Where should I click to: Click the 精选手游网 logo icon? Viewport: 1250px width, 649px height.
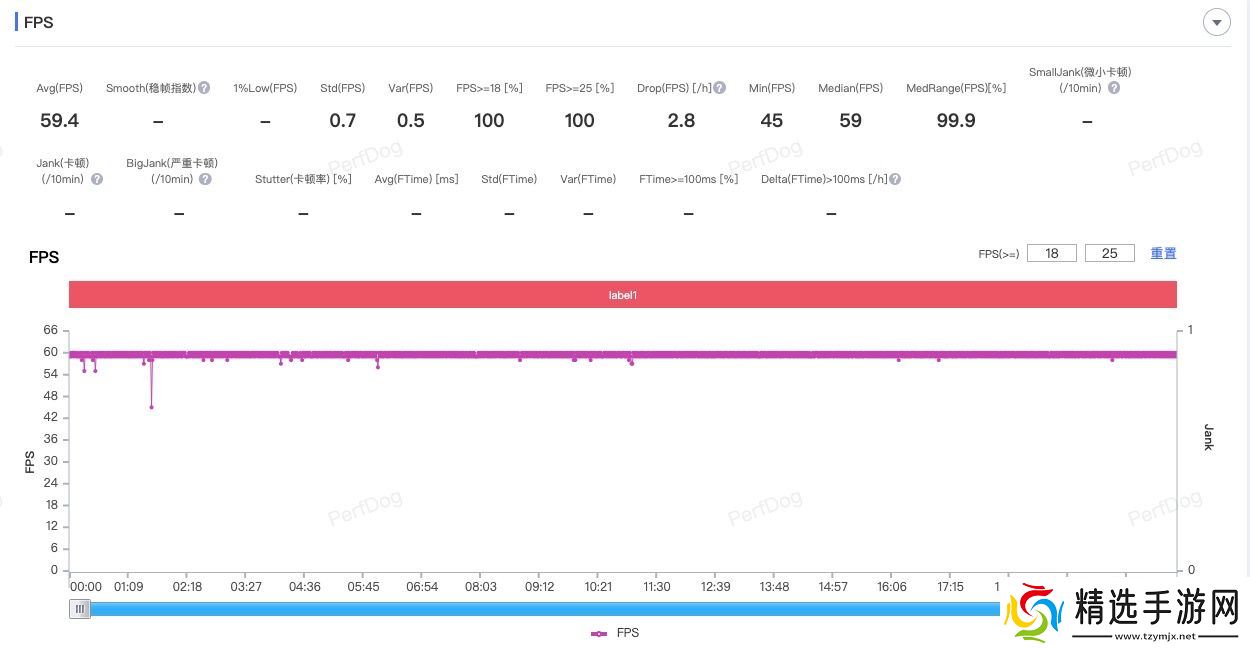1034,612
